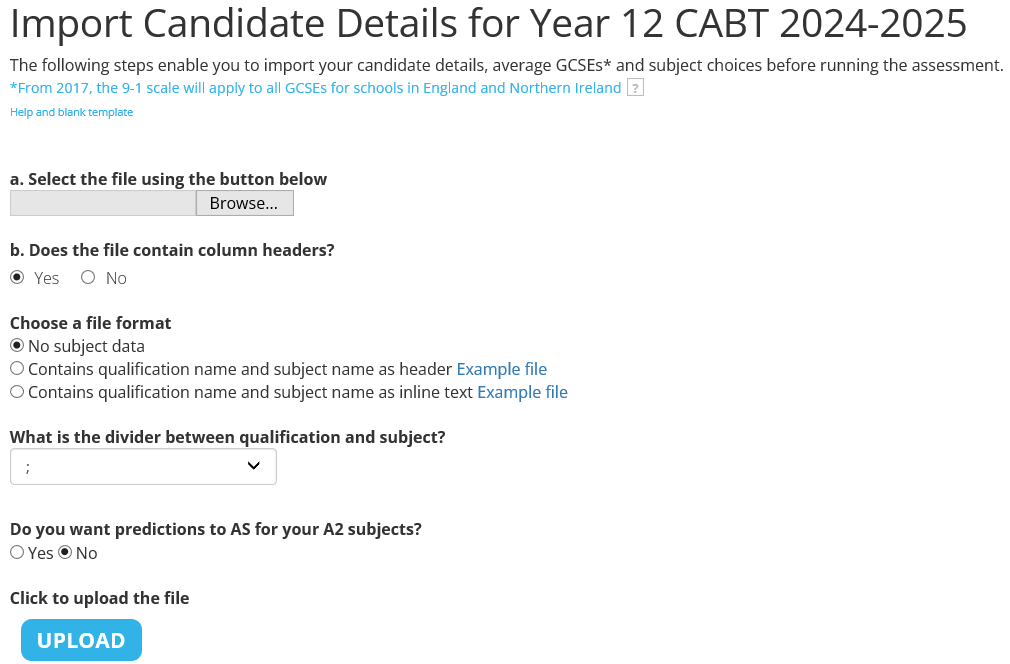Click the Browse... button

click(245, 203)
